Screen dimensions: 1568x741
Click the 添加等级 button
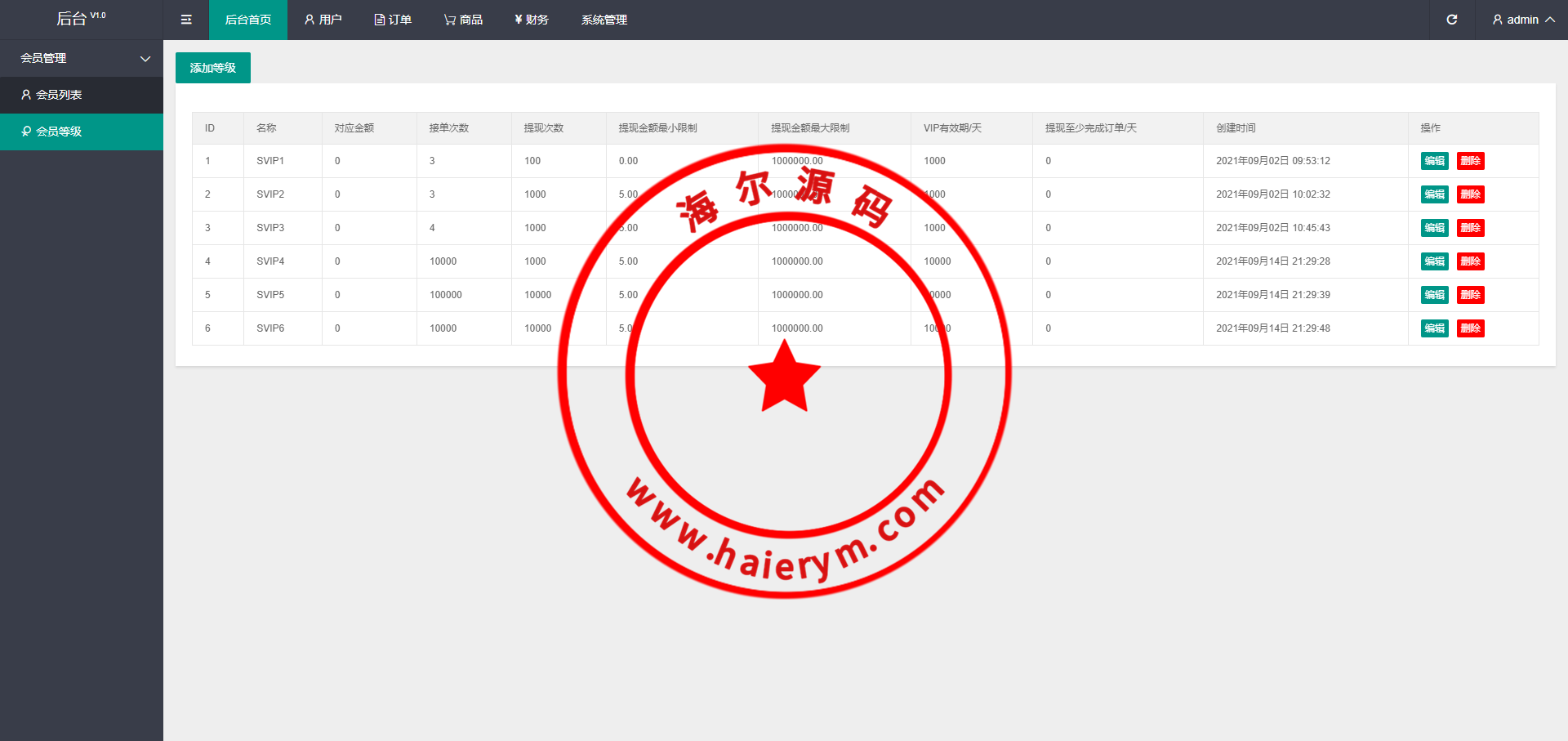click(x=213, y=68)
